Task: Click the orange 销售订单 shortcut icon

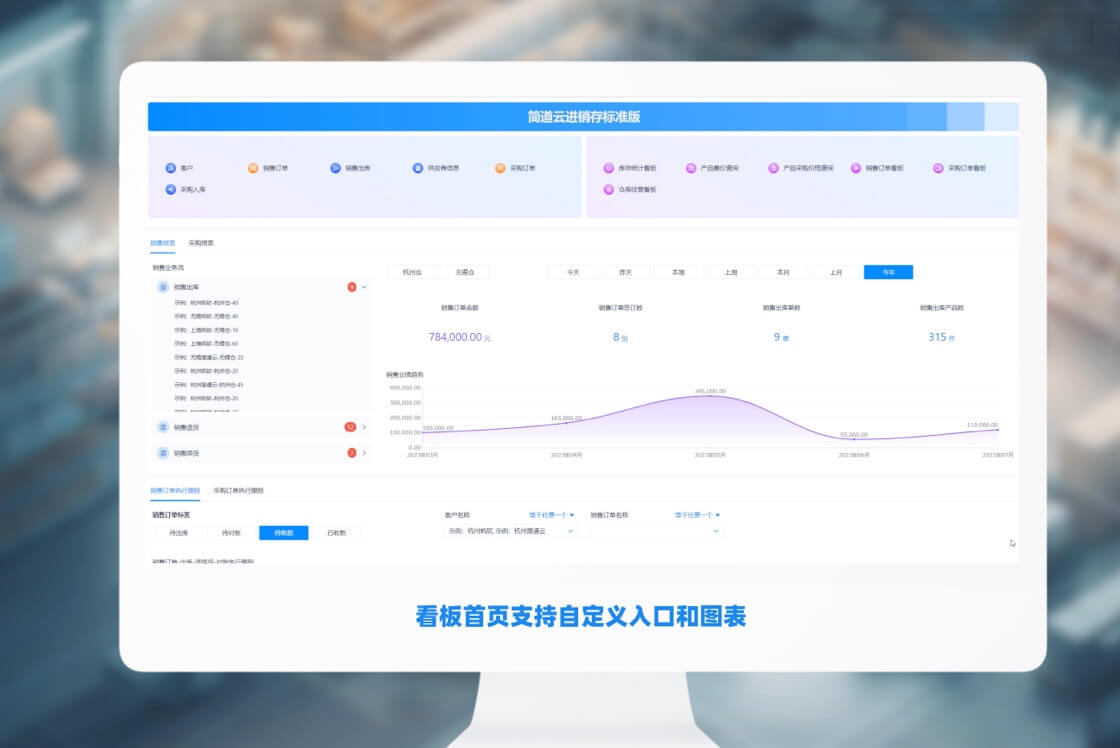Action: pyautogui.click(x=253, y=168)
